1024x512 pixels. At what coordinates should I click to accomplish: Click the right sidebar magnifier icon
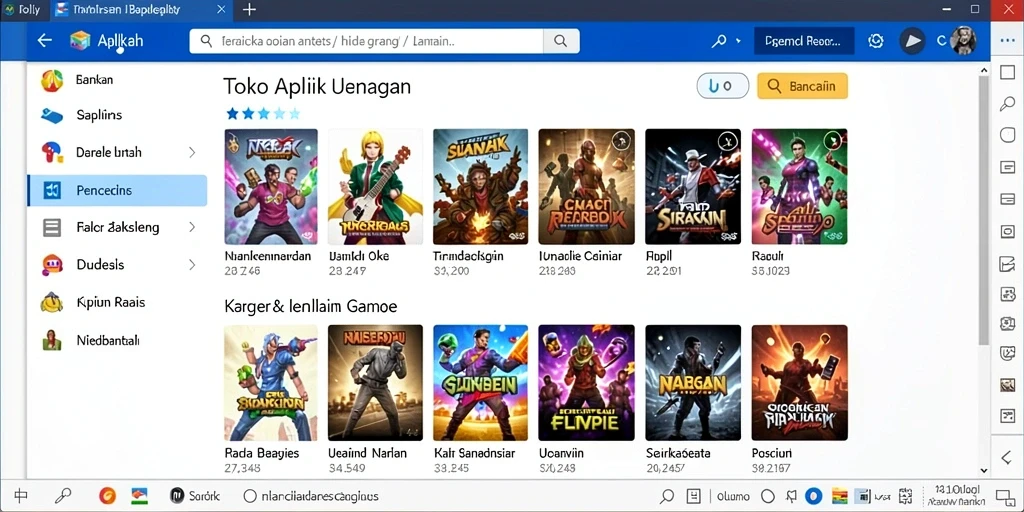[x=1007, y=104]
